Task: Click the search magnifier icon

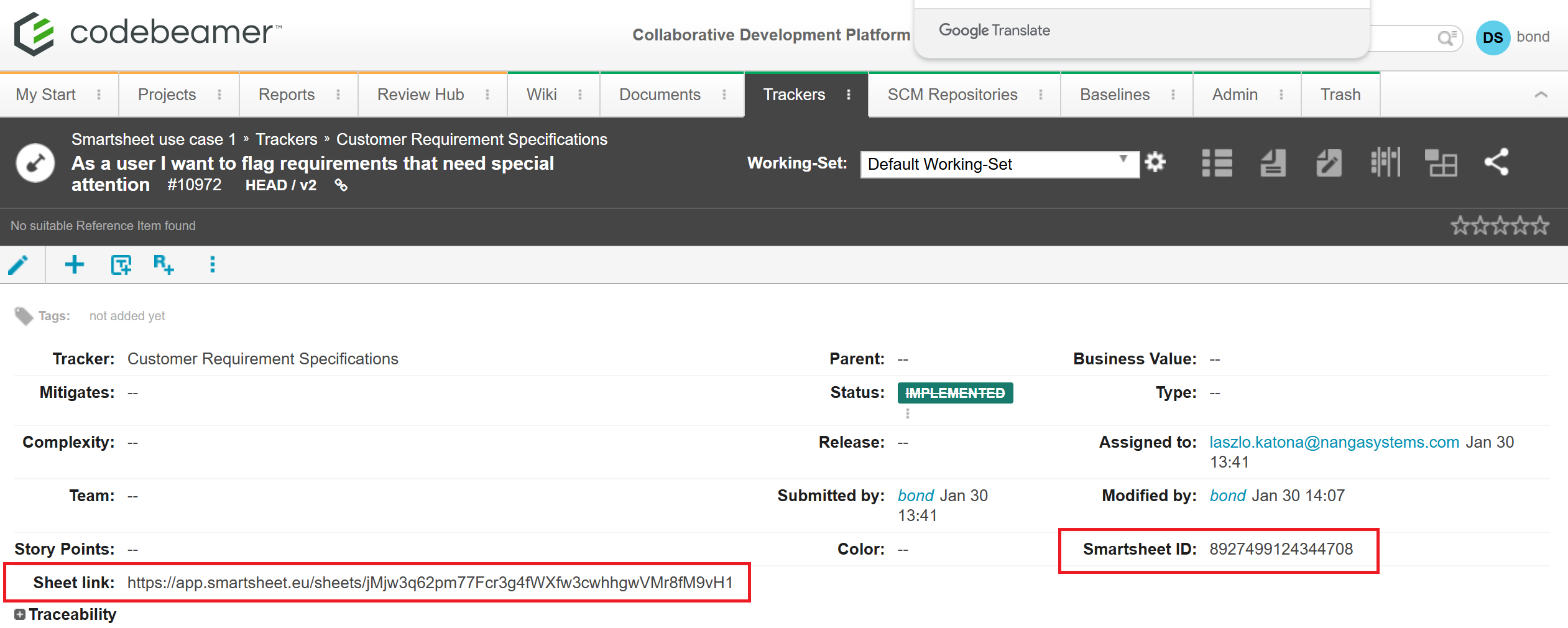Action: (x=1446, y=38)
